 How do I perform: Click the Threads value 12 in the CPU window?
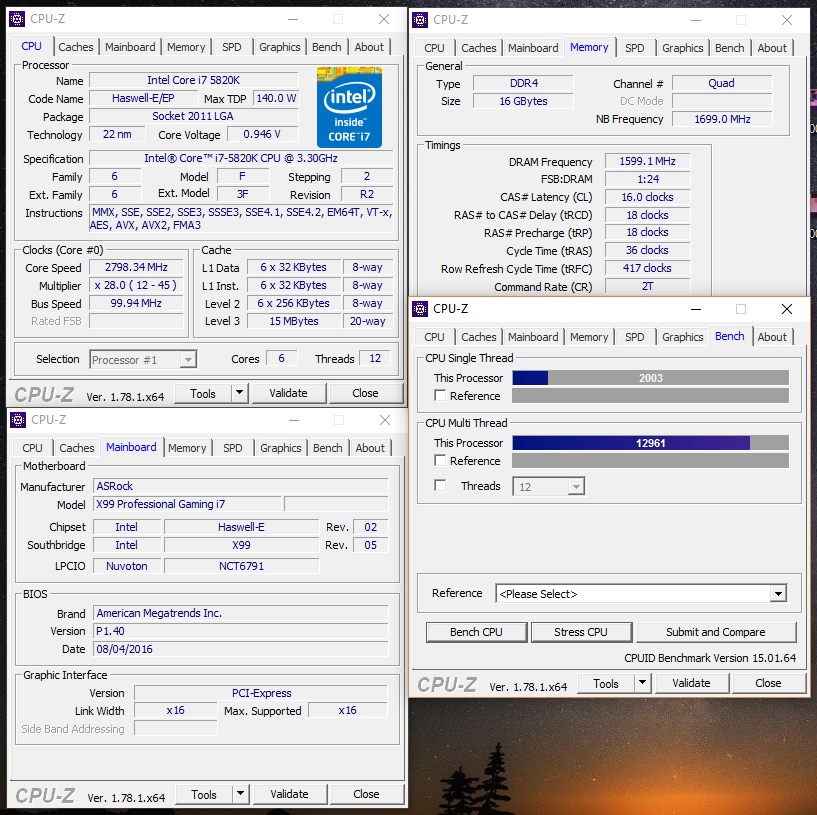(375, 359)
